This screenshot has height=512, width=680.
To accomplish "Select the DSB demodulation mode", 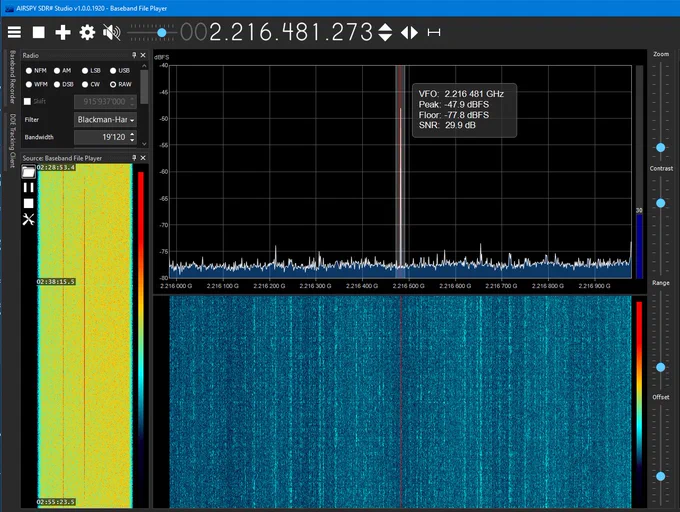I will [63, 85].
